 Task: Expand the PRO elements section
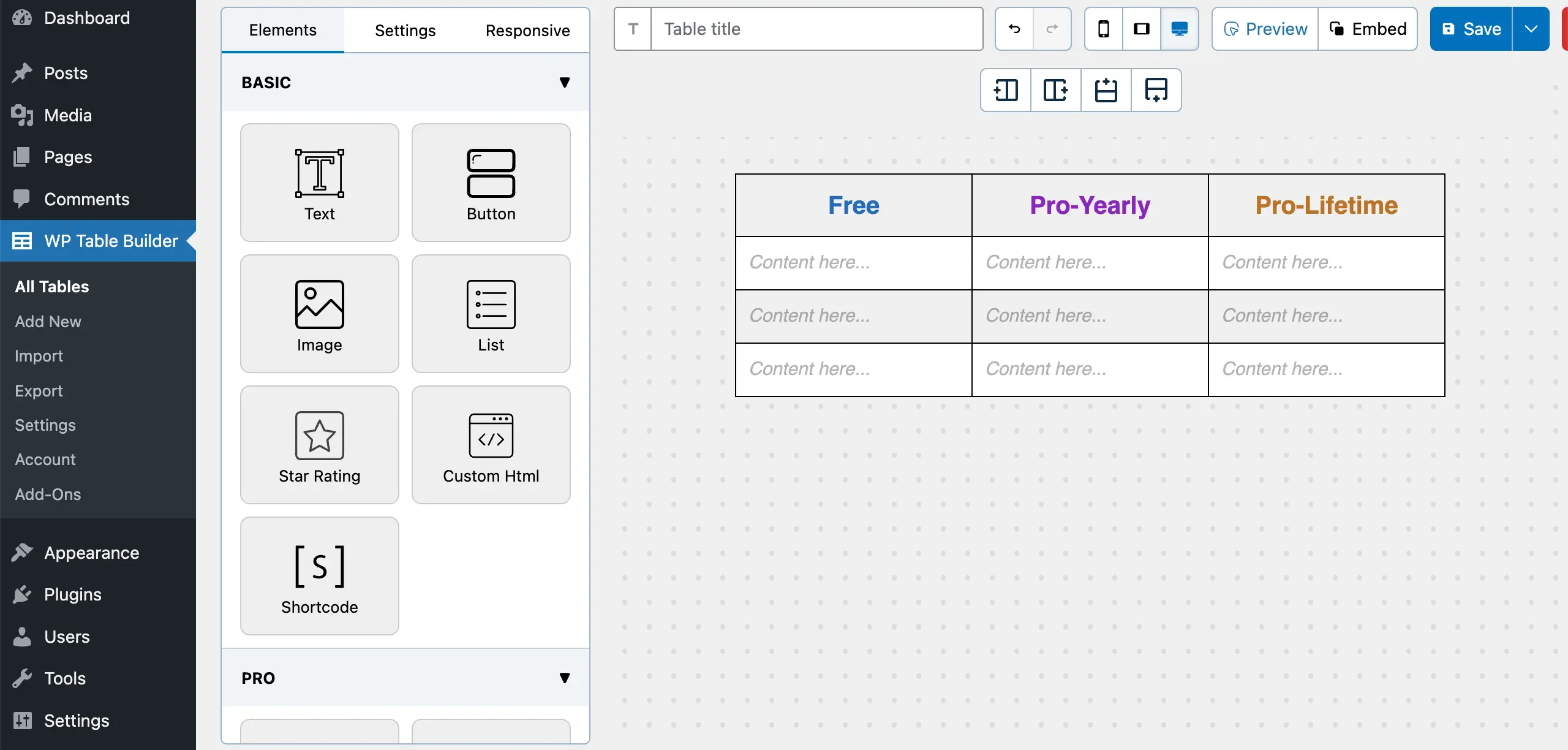564,677
